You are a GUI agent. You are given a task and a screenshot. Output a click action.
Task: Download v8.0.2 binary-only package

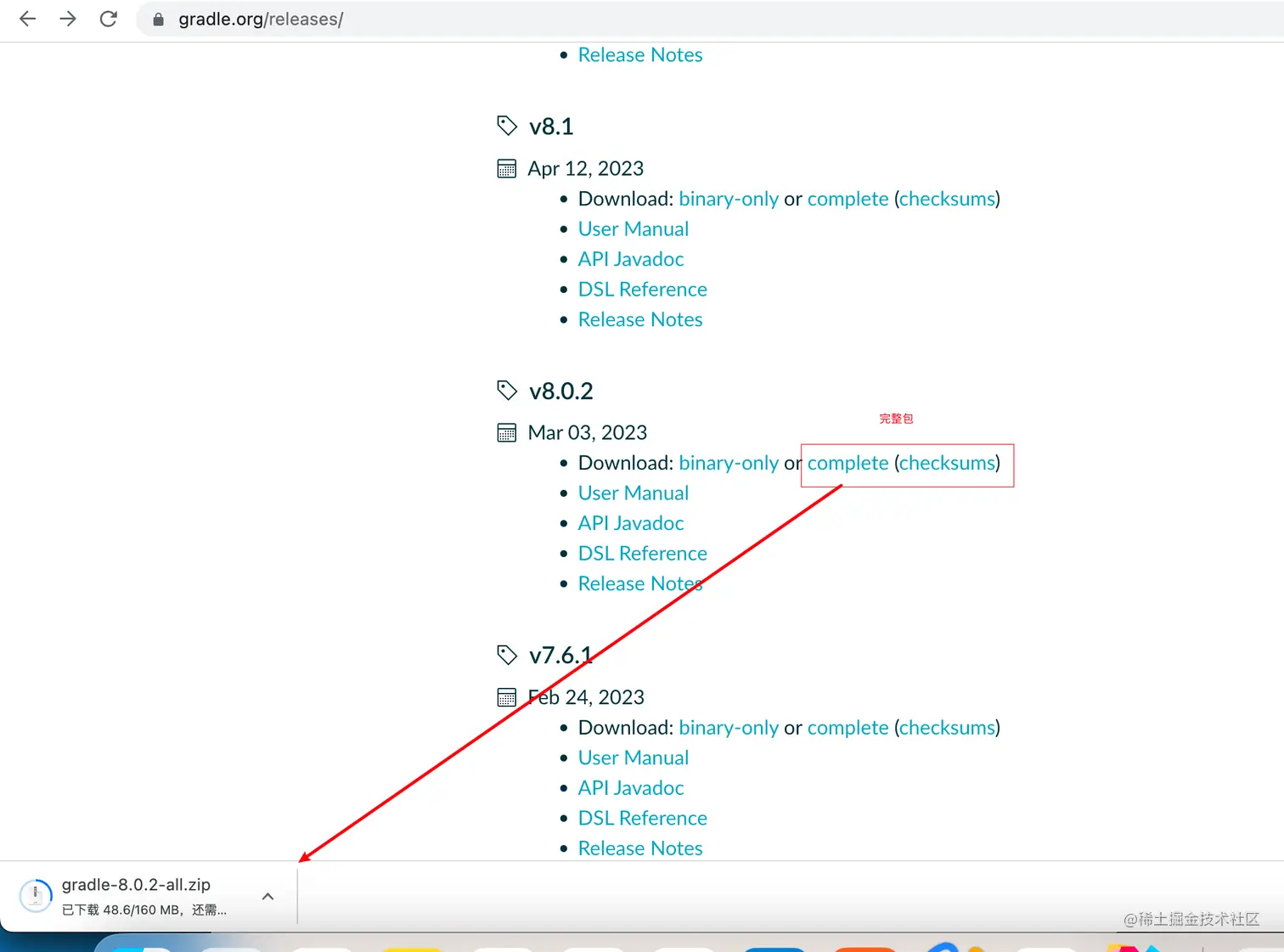(729, 463)
